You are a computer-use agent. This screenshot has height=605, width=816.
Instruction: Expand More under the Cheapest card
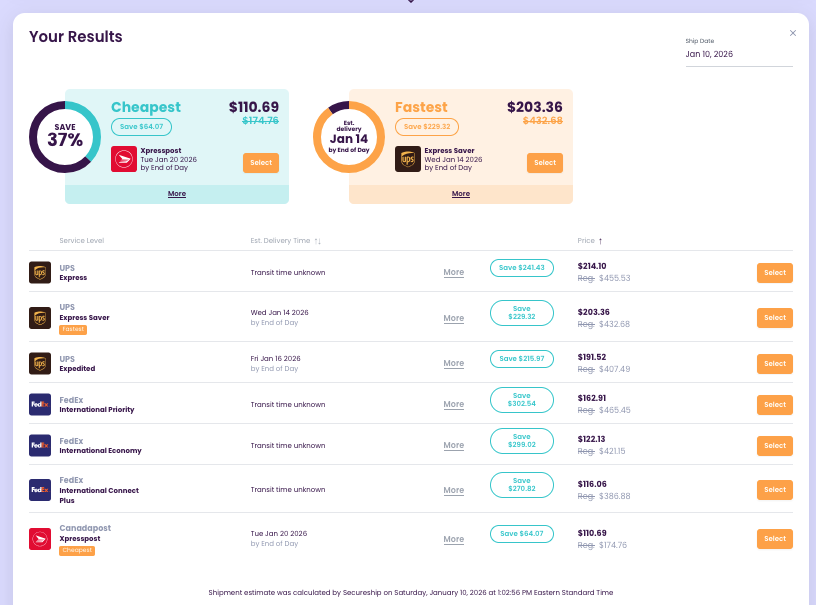click(176, 192)
